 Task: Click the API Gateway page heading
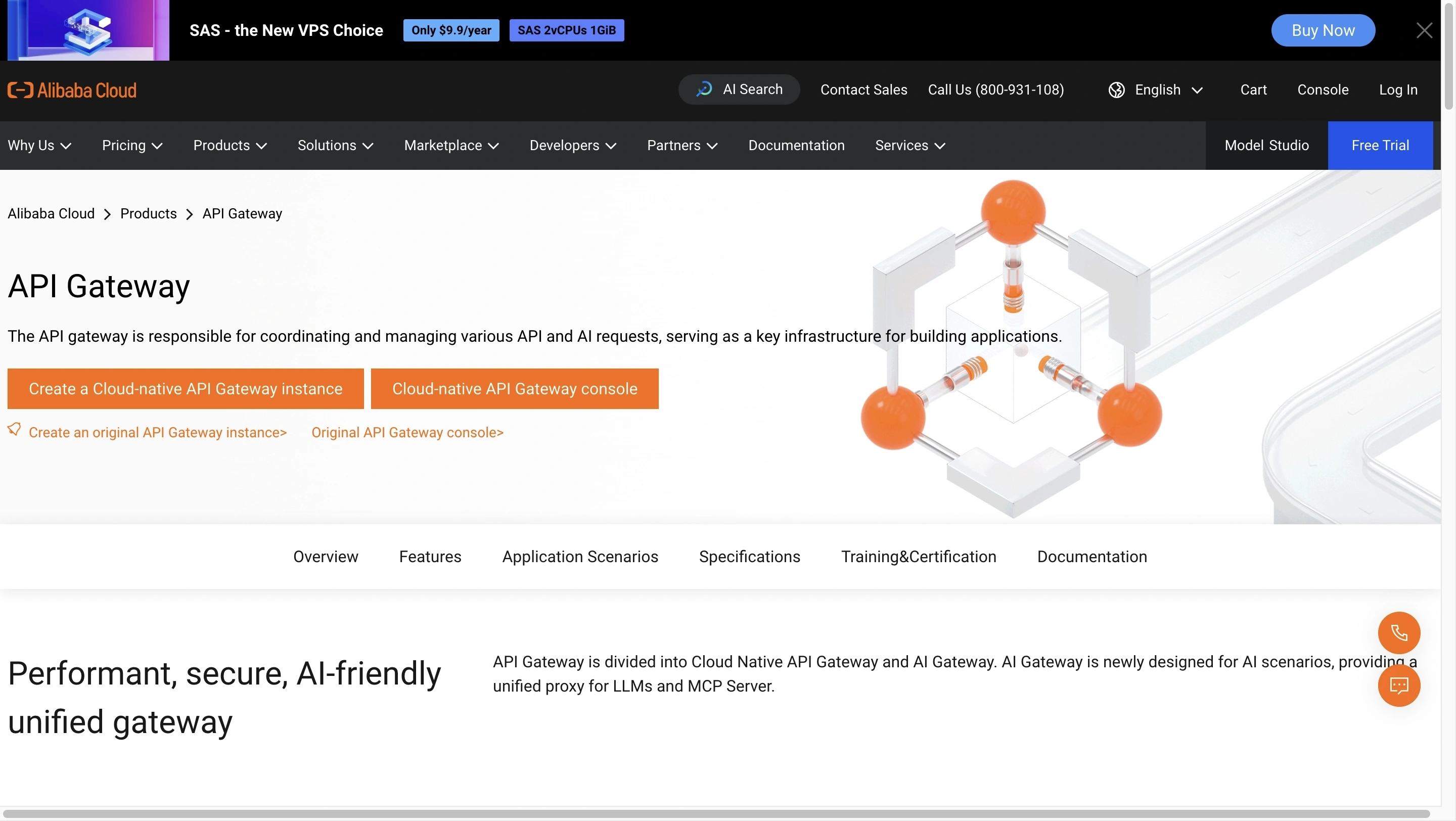[x=99, y=286]
